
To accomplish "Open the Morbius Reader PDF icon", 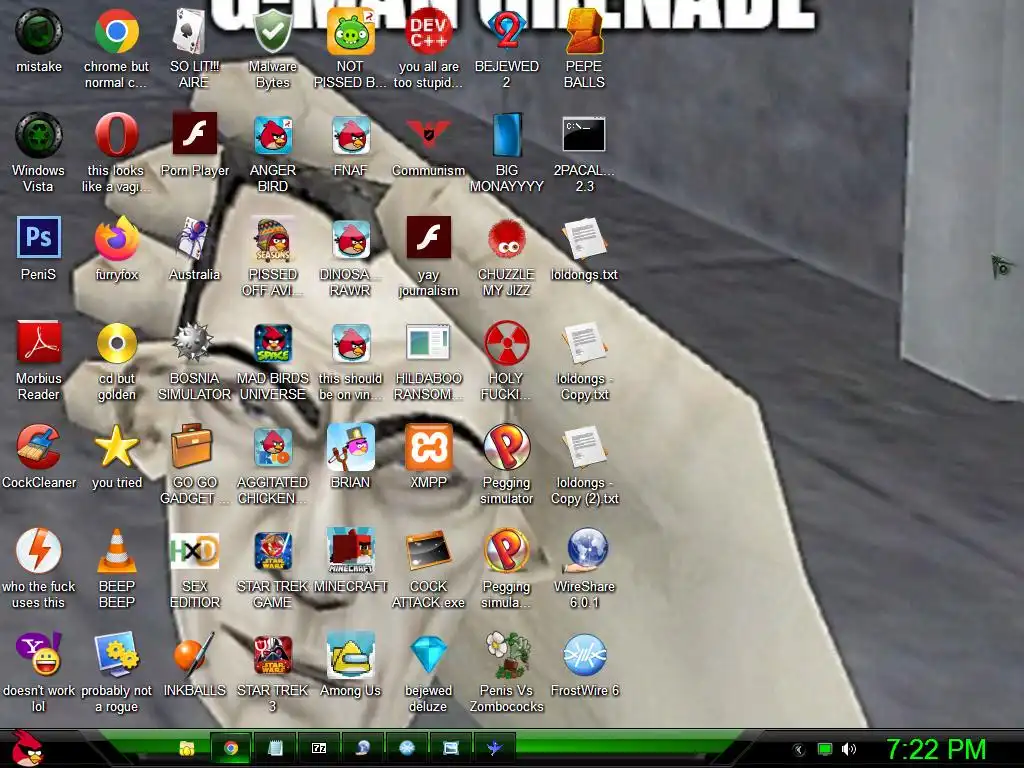I will click(x=39, y=343).
